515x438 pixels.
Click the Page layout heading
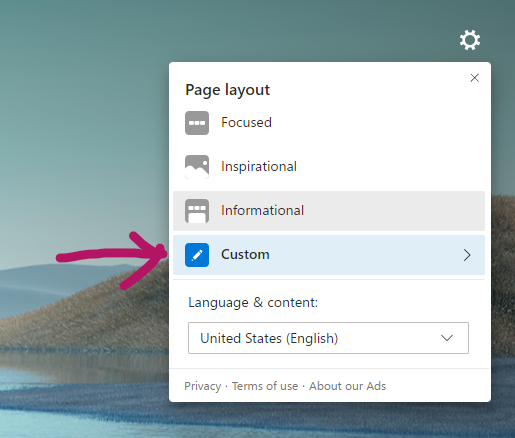[227, 90]
